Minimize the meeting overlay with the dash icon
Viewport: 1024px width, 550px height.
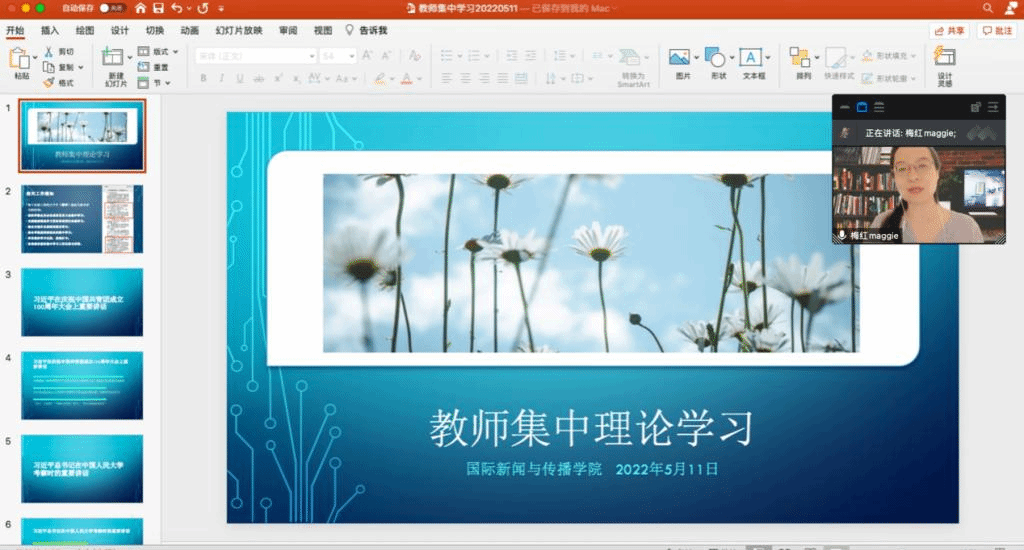click(x=845, y=107)
